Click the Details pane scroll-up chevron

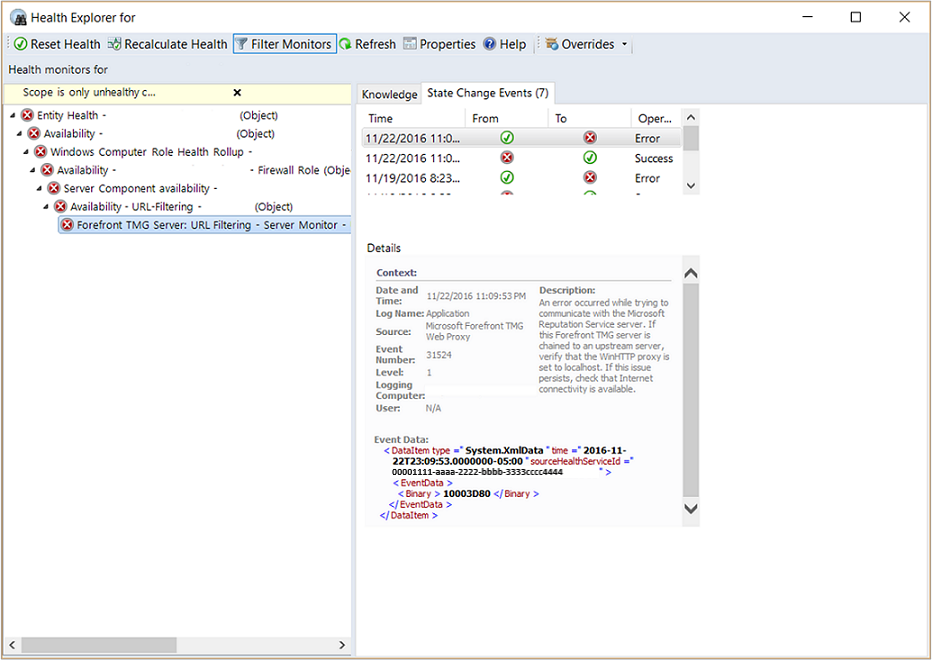(691, 274)
